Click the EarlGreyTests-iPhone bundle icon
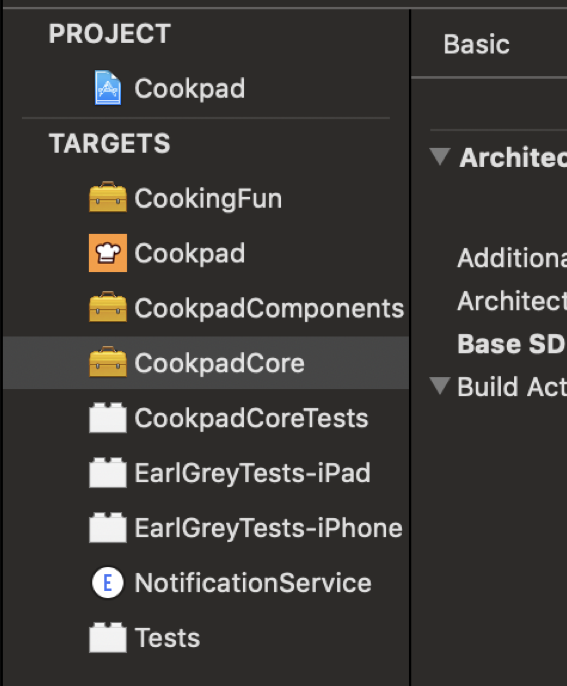 108,528
